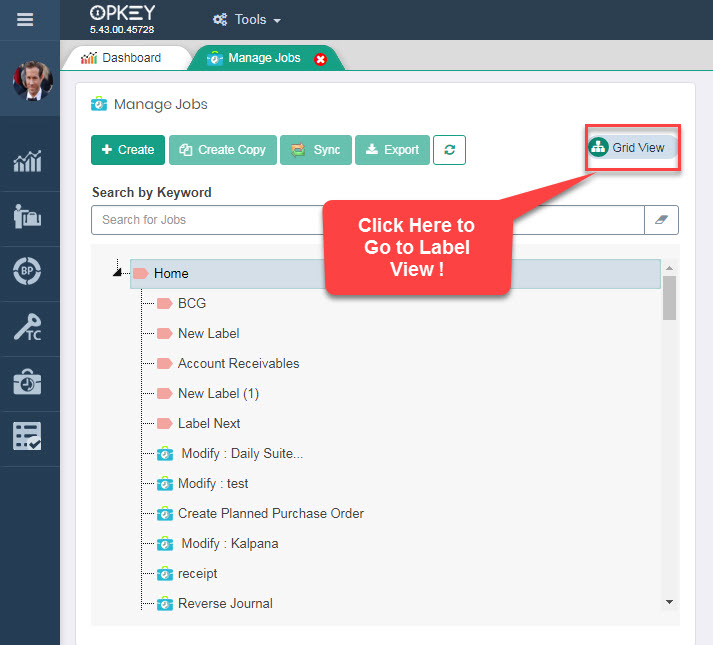
Task: Click the New Label (1) tag icon
Action: 164,393
